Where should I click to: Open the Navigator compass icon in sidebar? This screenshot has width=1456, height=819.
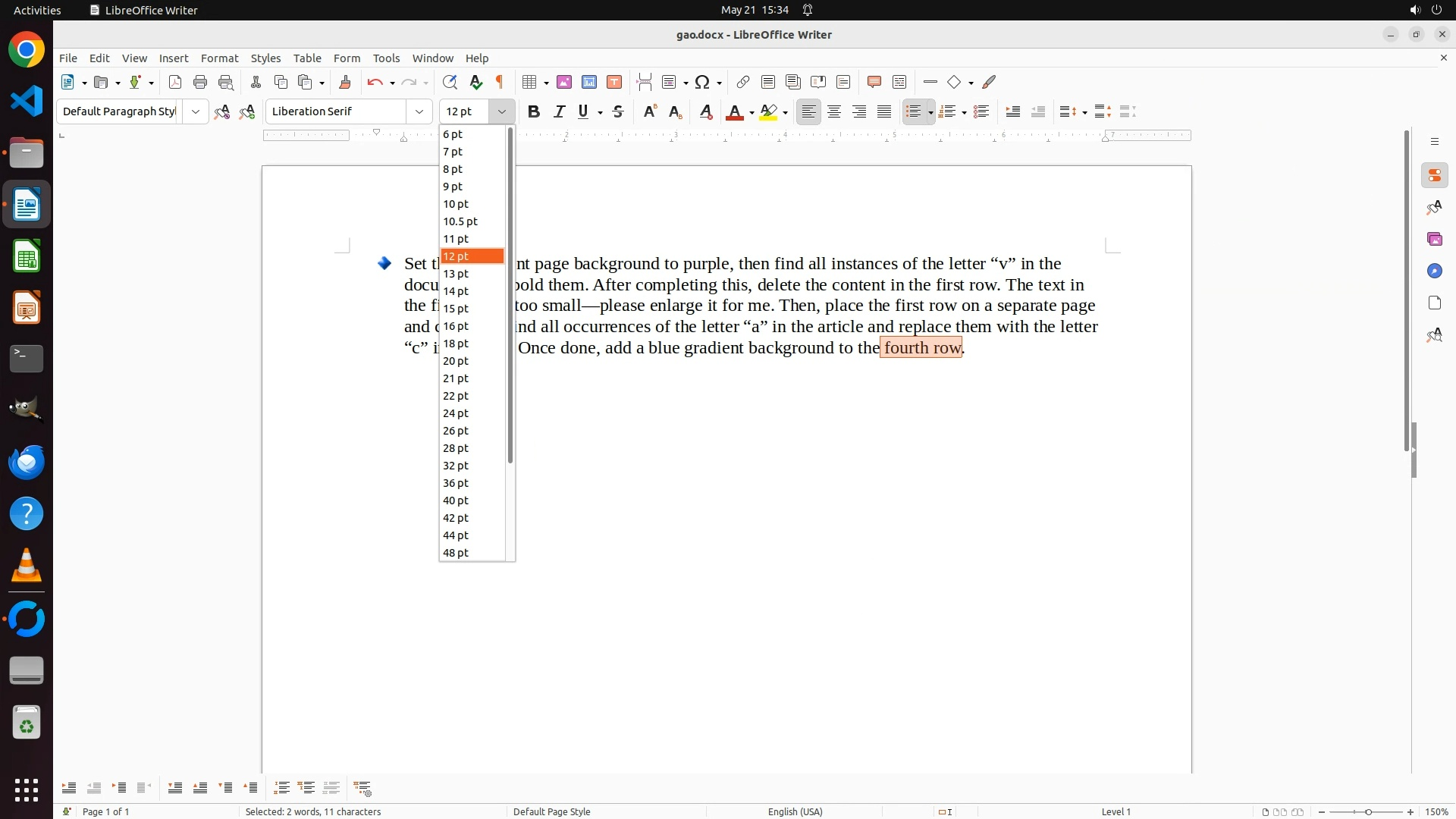tap(1435, 271)
